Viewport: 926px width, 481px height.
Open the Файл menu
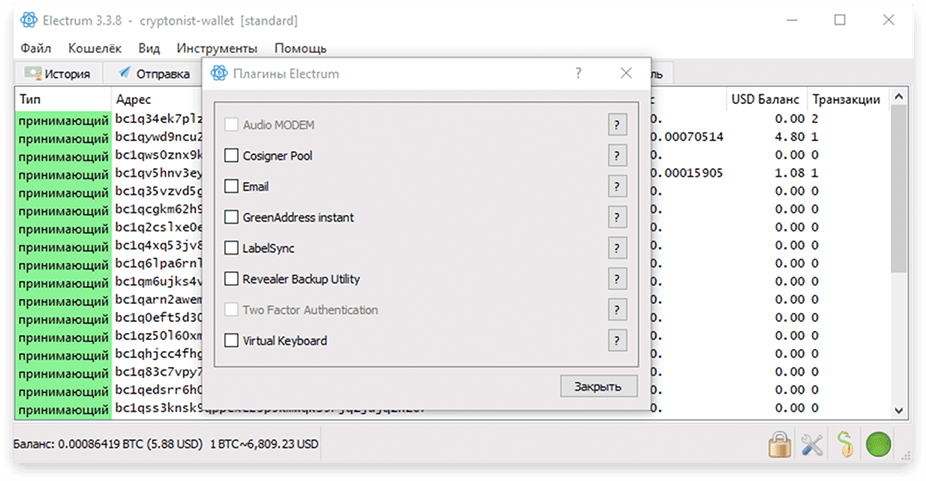pyautogui.click(x=36, y=48)
